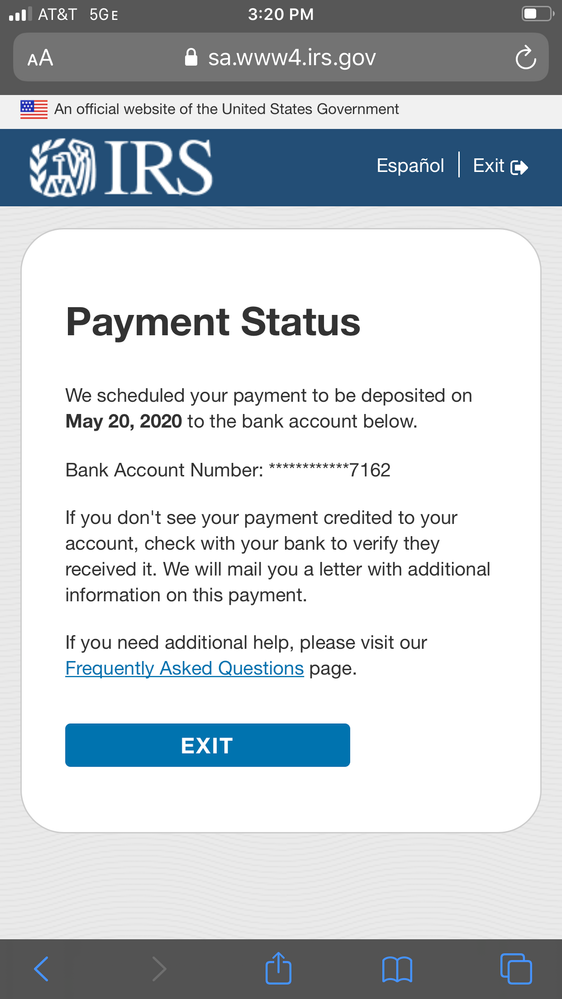The image size is (562, 999).
Task: Tap the US flag icon
Action: point(34,109)
